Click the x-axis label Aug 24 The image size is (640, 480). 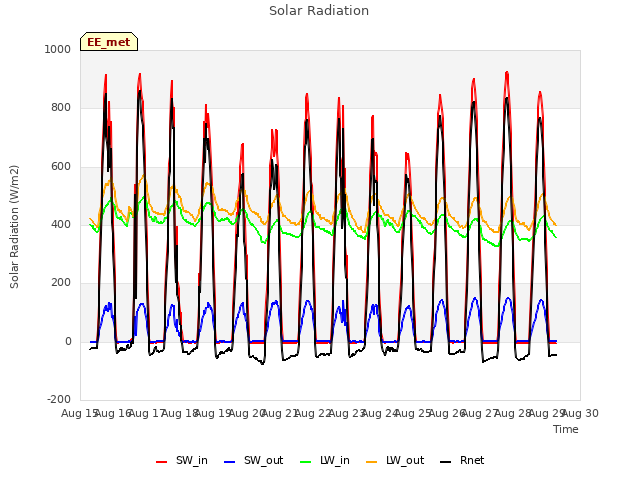380,413
